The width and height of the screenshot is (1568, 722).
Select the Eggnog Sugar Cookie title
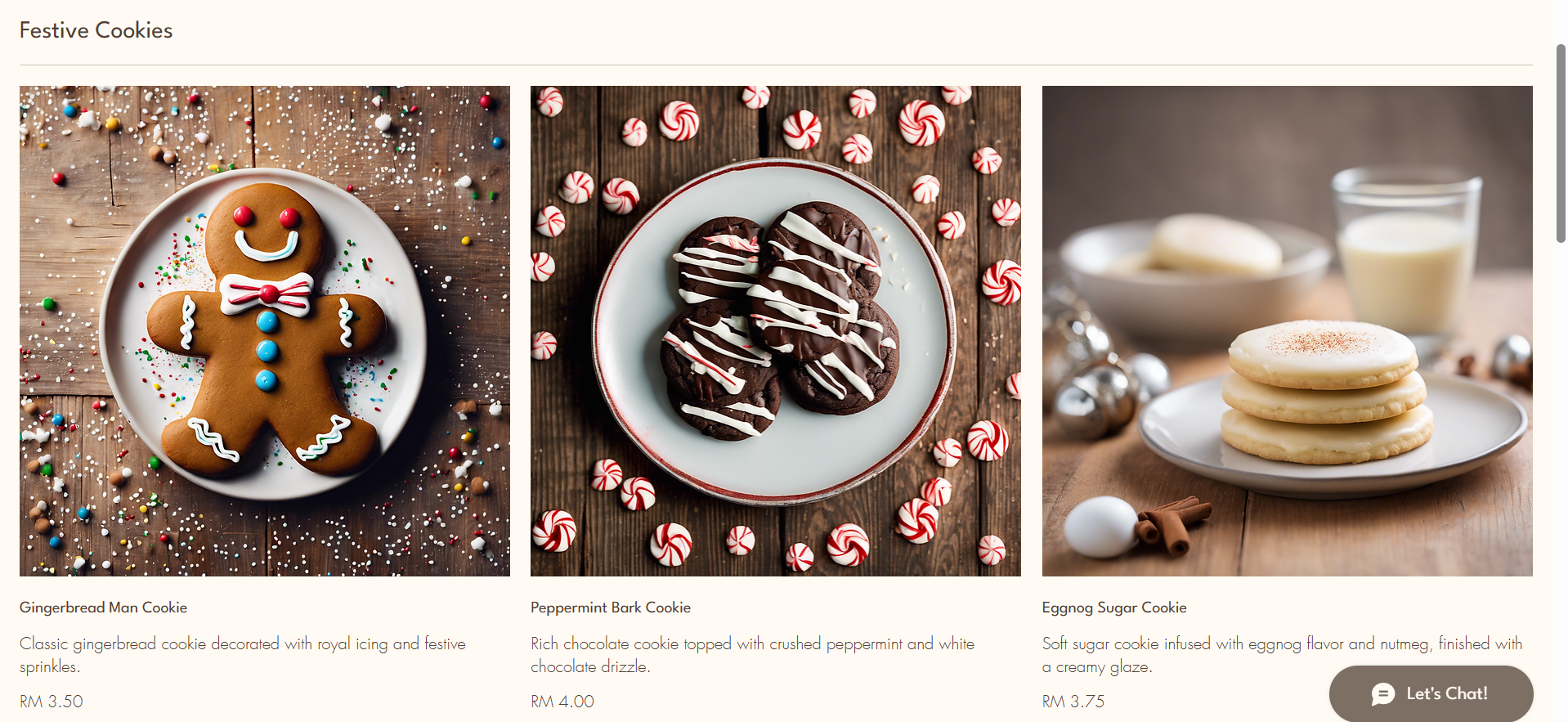(x=1114, y=608)
